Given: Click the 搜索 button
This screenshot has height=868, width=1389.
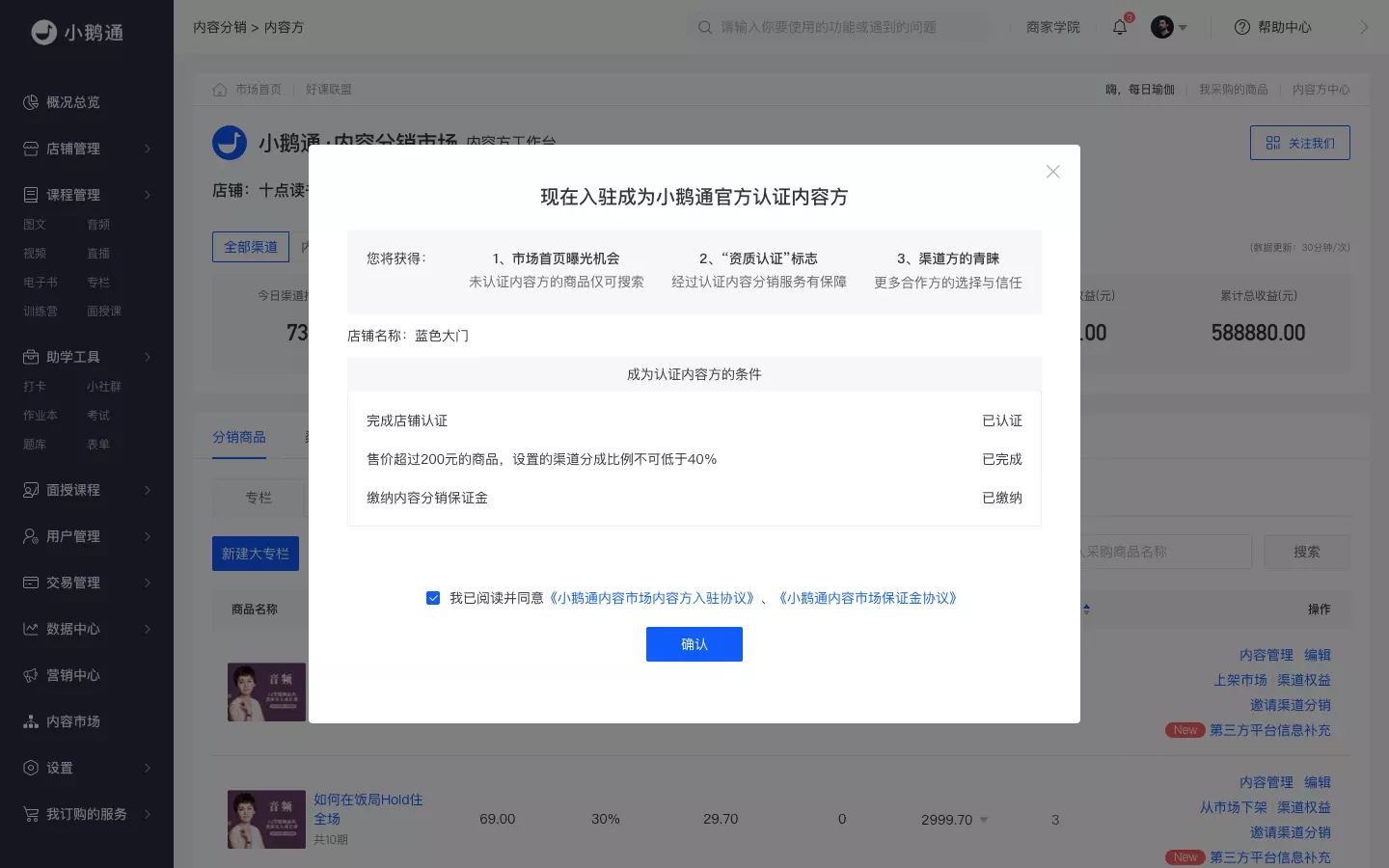Looking at the screenshot, I should point(1307,552).
